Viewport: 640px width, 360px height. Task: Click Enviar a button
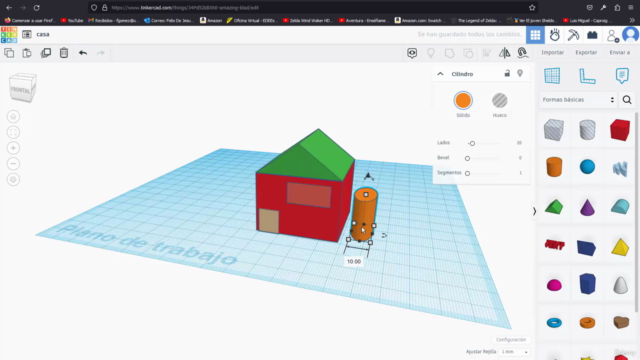click(x=620, y=52)
